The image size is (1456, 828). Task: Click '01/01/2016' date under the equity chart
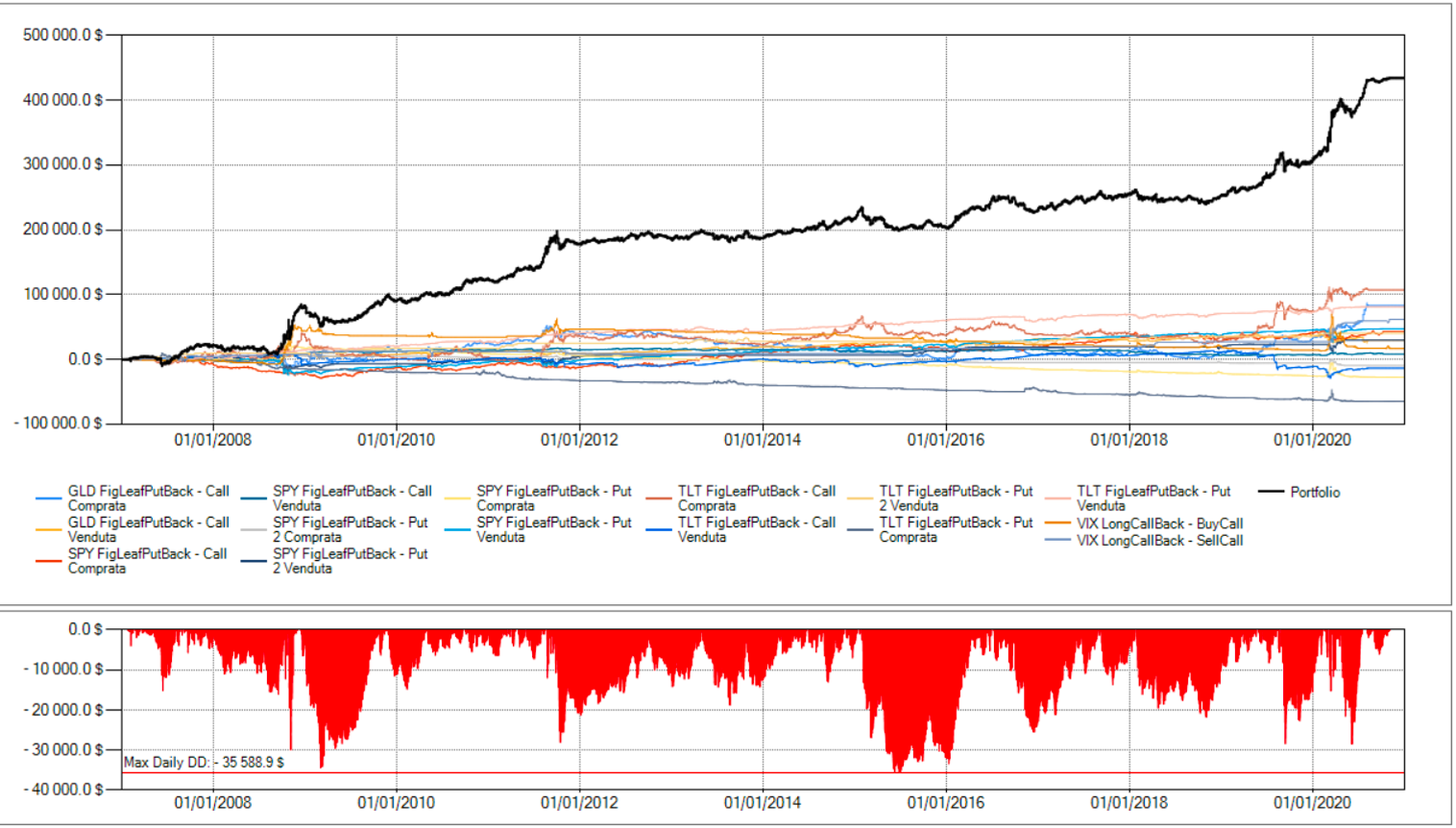coord(946,440)
